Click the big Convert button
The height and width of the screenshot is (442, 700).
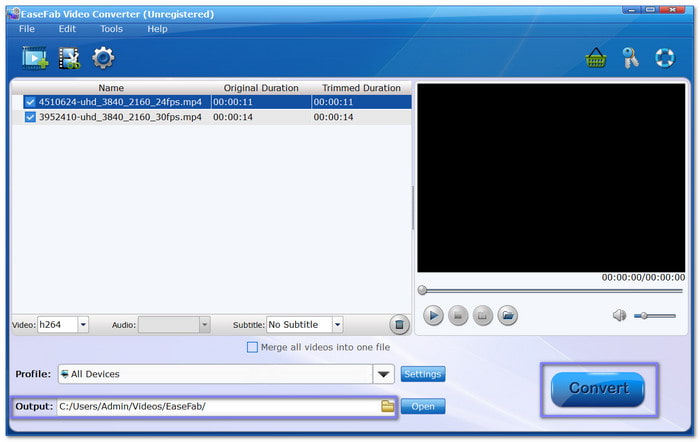click(598, 389)
